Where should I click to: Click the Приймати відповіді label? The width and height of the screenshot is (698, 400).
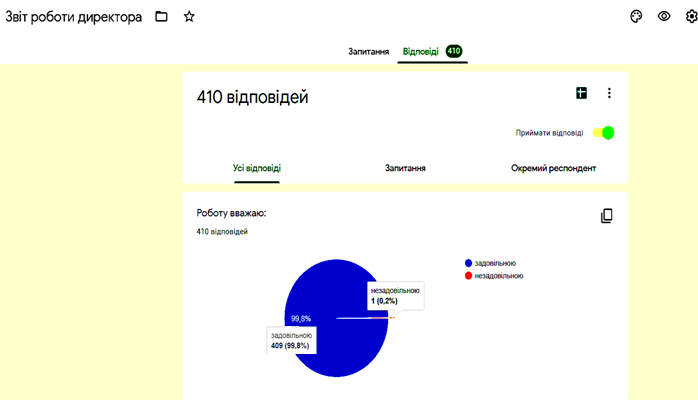click(x=549, y=133)
